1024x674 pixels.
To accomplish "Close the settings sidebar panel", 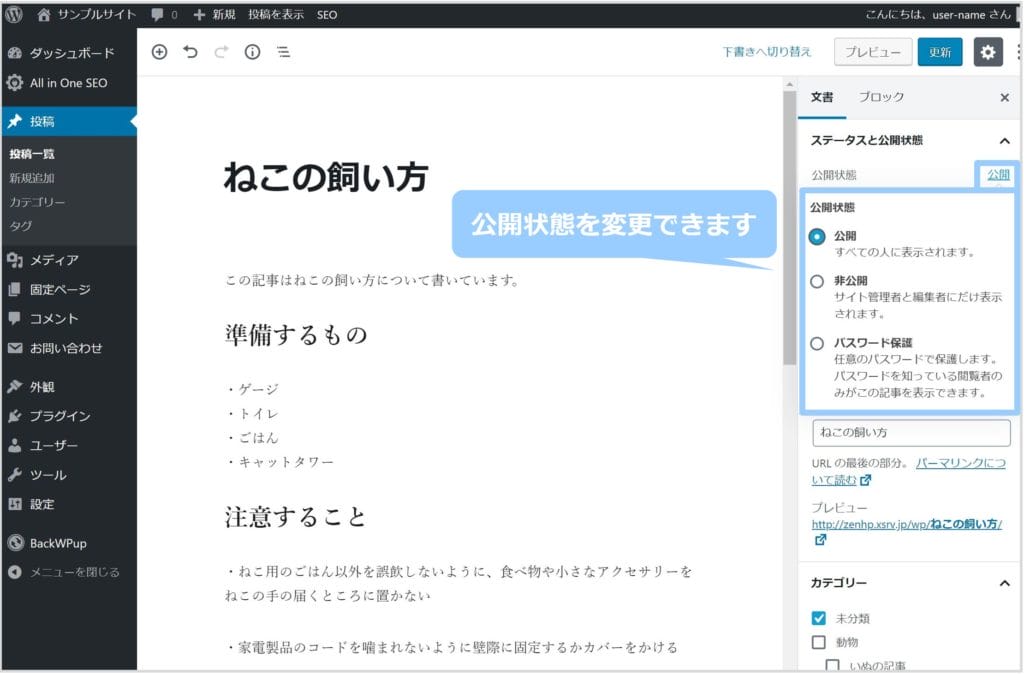I will coord(1004,98).
